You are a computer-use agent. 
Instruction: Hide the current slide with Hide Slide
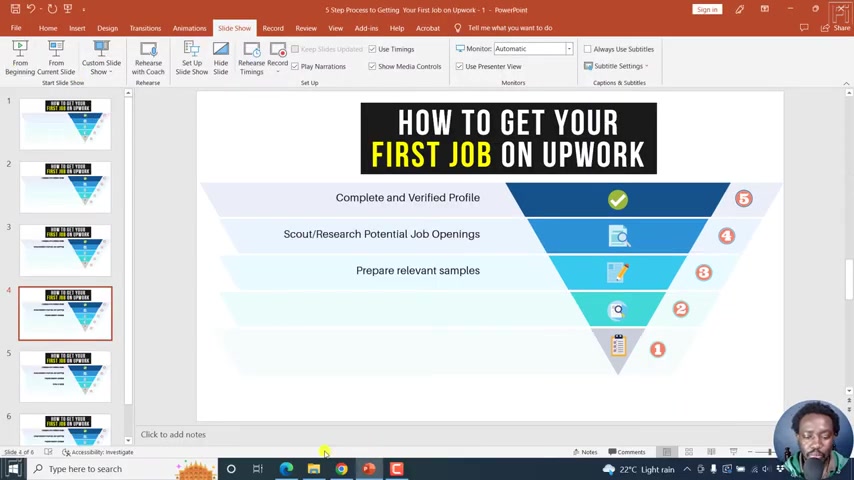pyautogui.click(x=221, y=57)
